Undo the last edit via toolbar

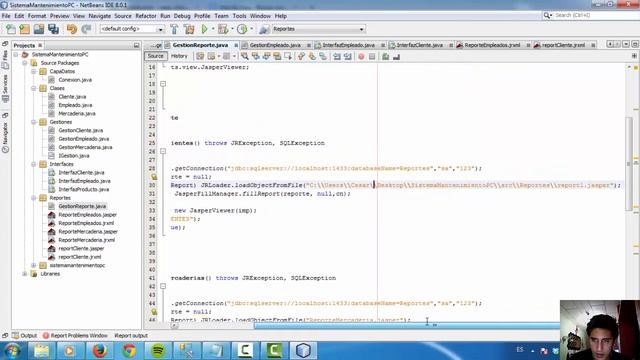pyautogui.click(x=72, y=29)
